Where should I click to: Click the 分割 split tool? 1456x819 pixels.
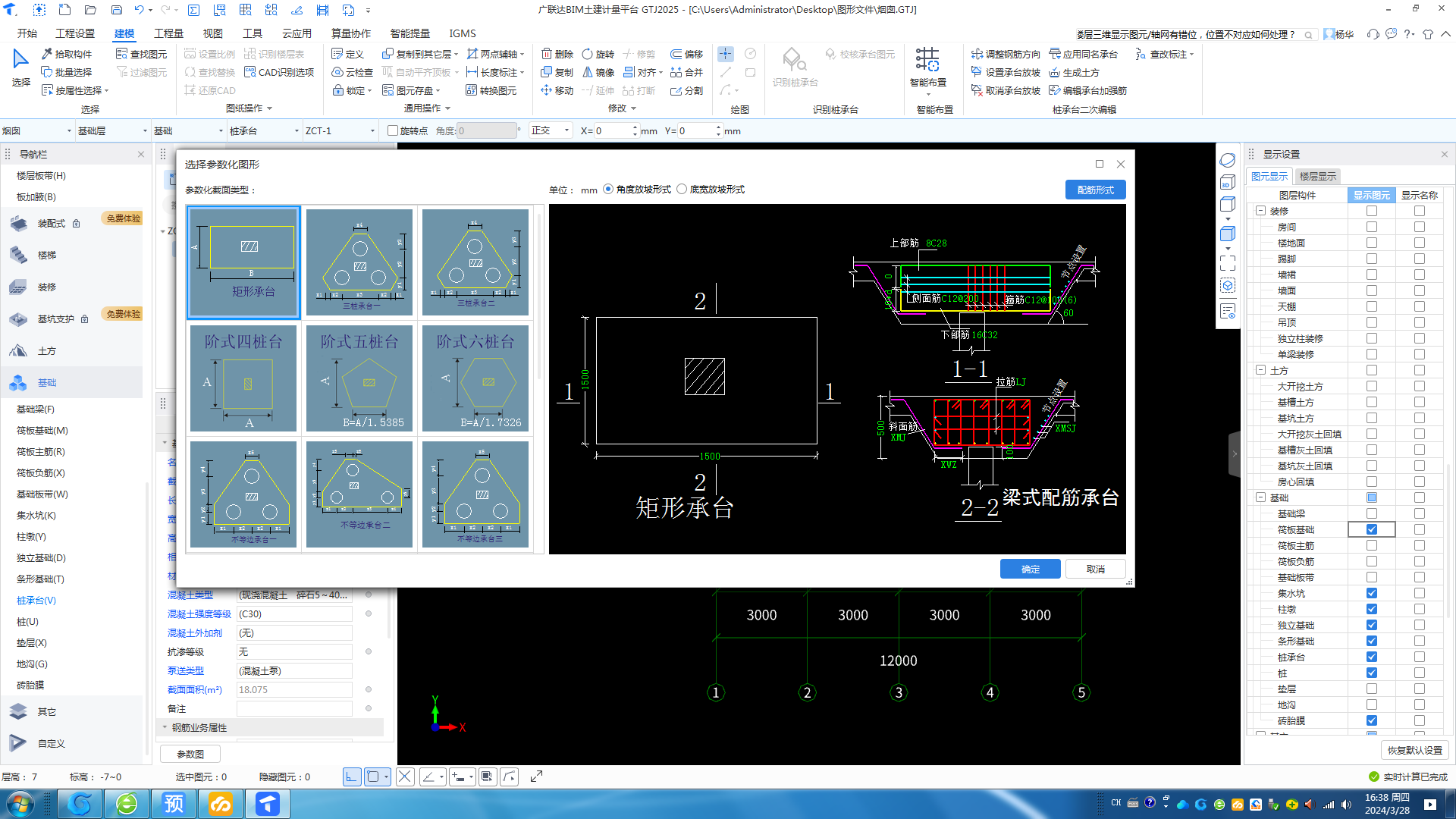[x=687, y=90]
